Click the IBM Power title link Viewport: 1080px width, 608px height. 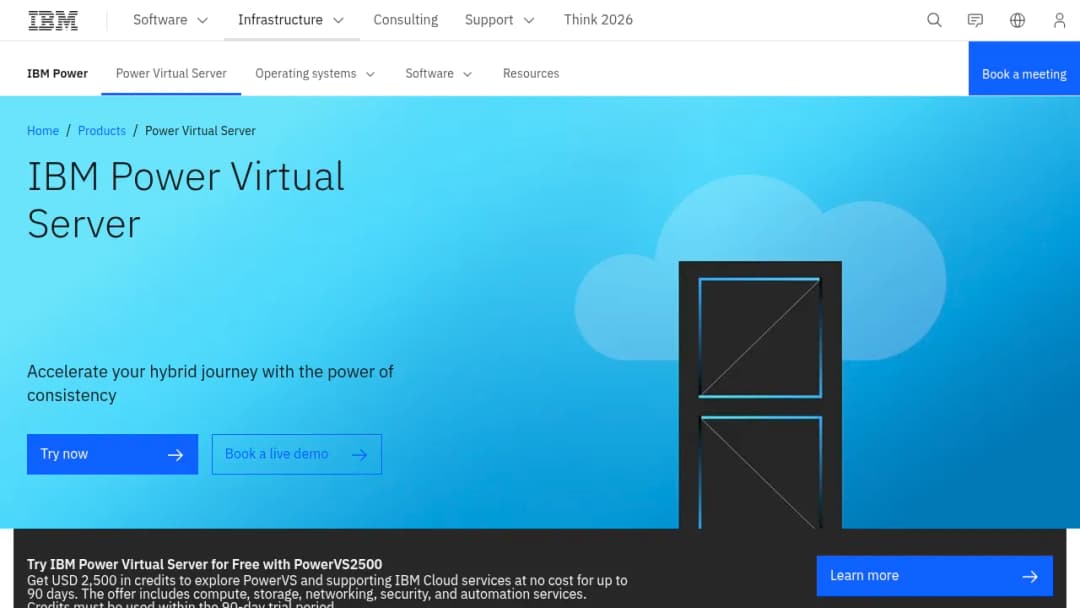pos(57,74)
